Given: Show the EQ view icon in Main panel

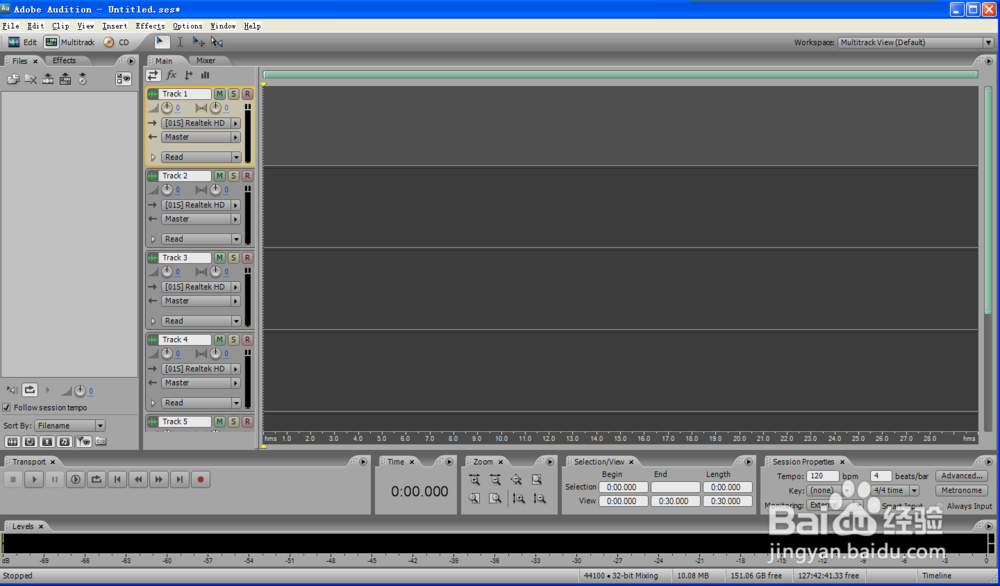Looking at the screenshot, I should 205,75.
